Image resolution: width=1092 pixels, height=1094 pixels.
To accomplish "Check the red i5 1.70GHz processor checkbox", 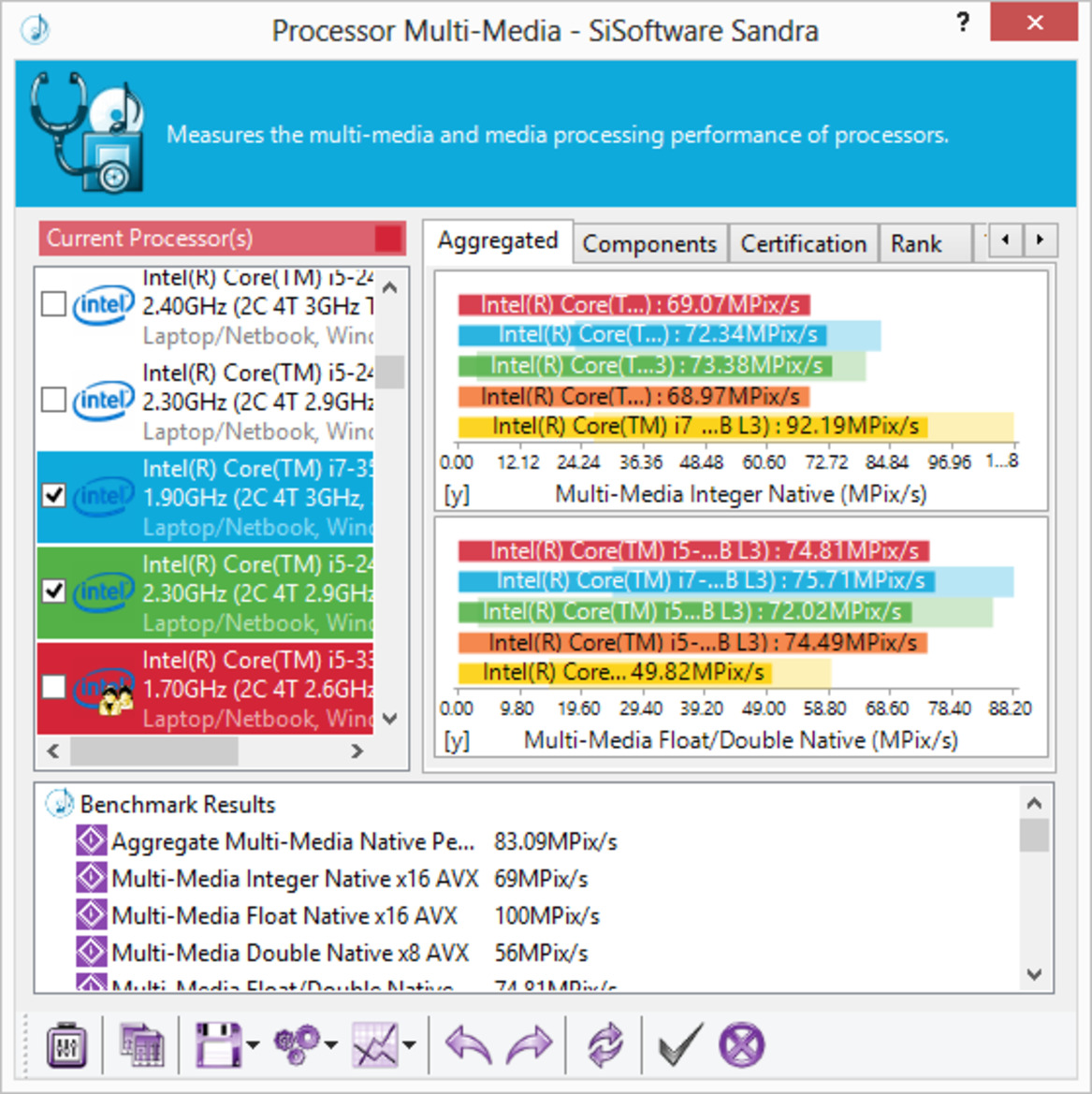I will coord(53,687).
